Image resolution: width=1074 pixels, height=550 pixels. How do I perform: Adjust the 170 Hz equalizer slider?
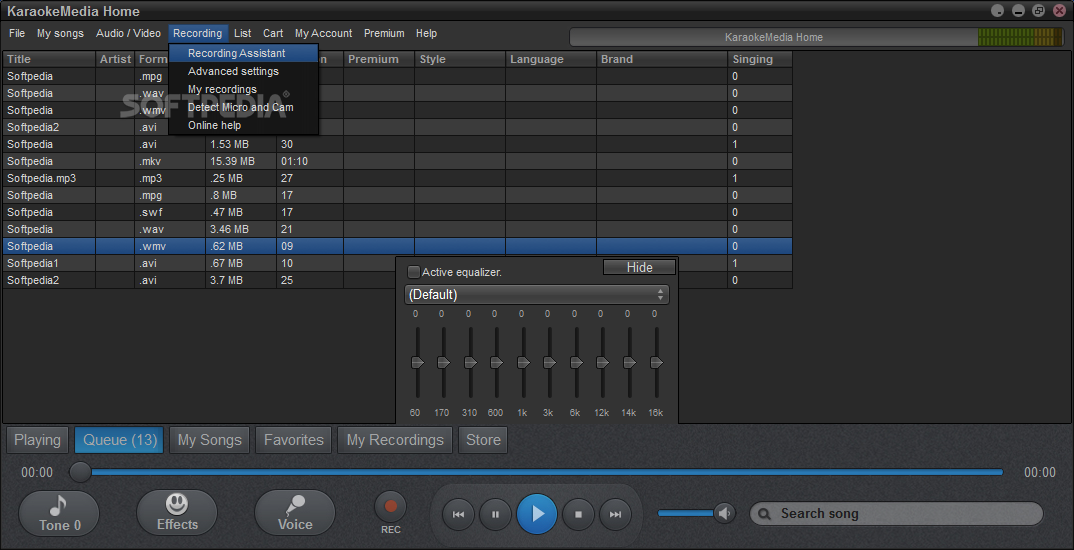tap(444, 362)
